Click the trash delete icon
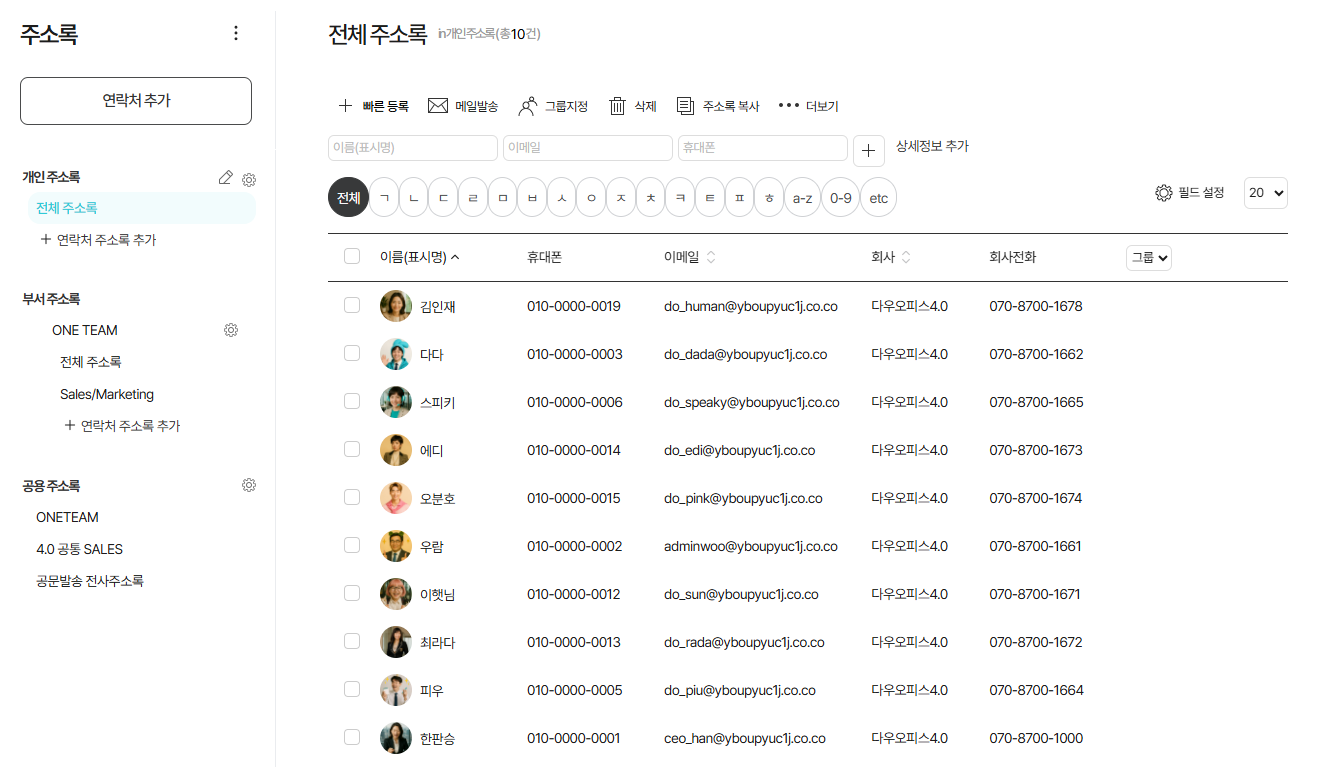 [x=618, y=106]
